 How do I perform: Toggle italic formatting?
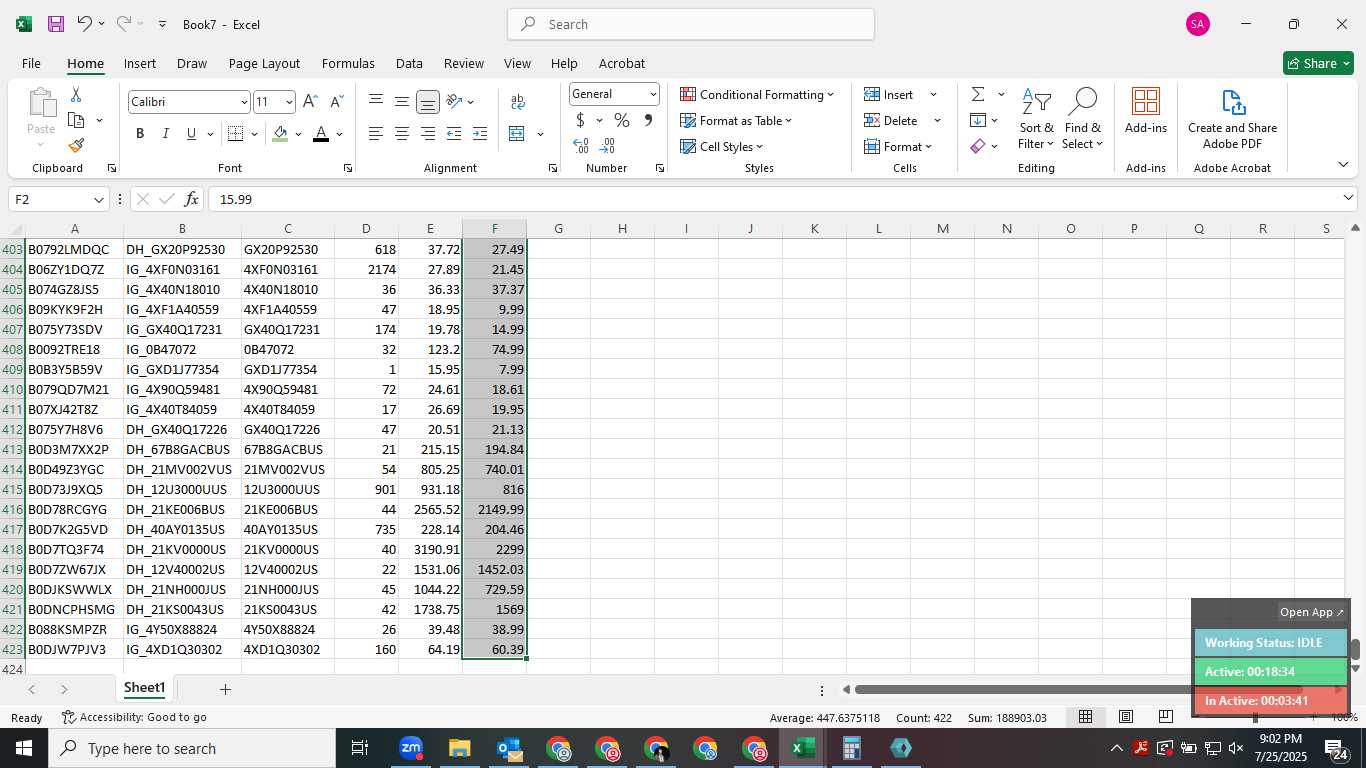[165, 134]
